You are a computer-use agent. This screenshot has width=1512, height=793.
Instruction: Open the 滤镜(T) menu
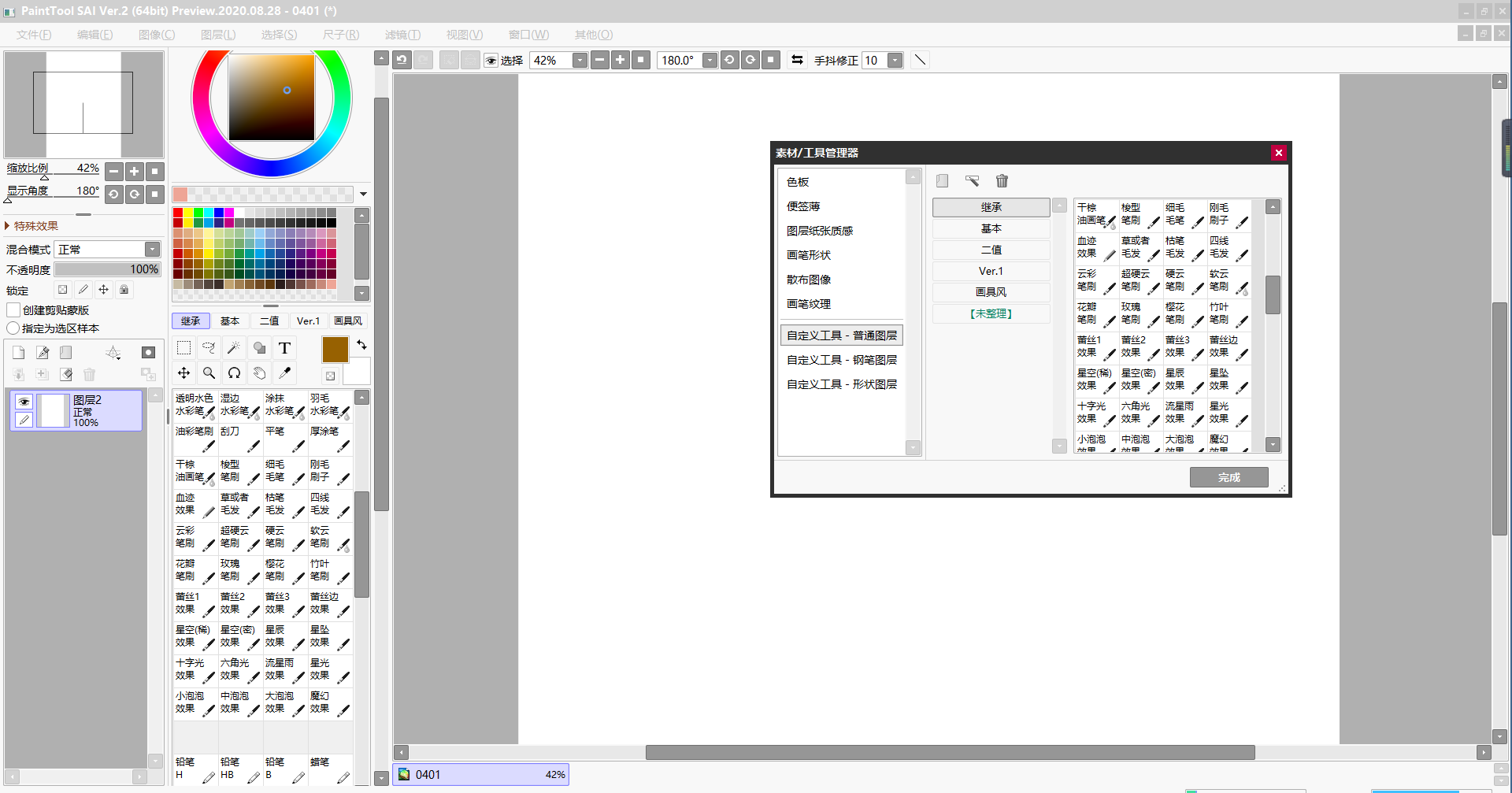coord(402,35)
